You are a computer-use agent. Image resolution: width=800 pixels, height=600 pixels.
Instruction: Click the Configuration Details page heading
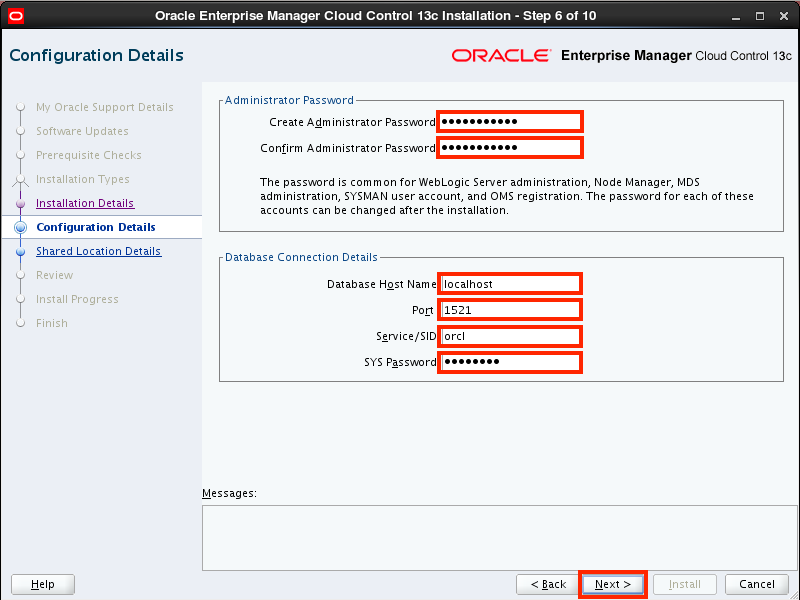pos(96,55)
